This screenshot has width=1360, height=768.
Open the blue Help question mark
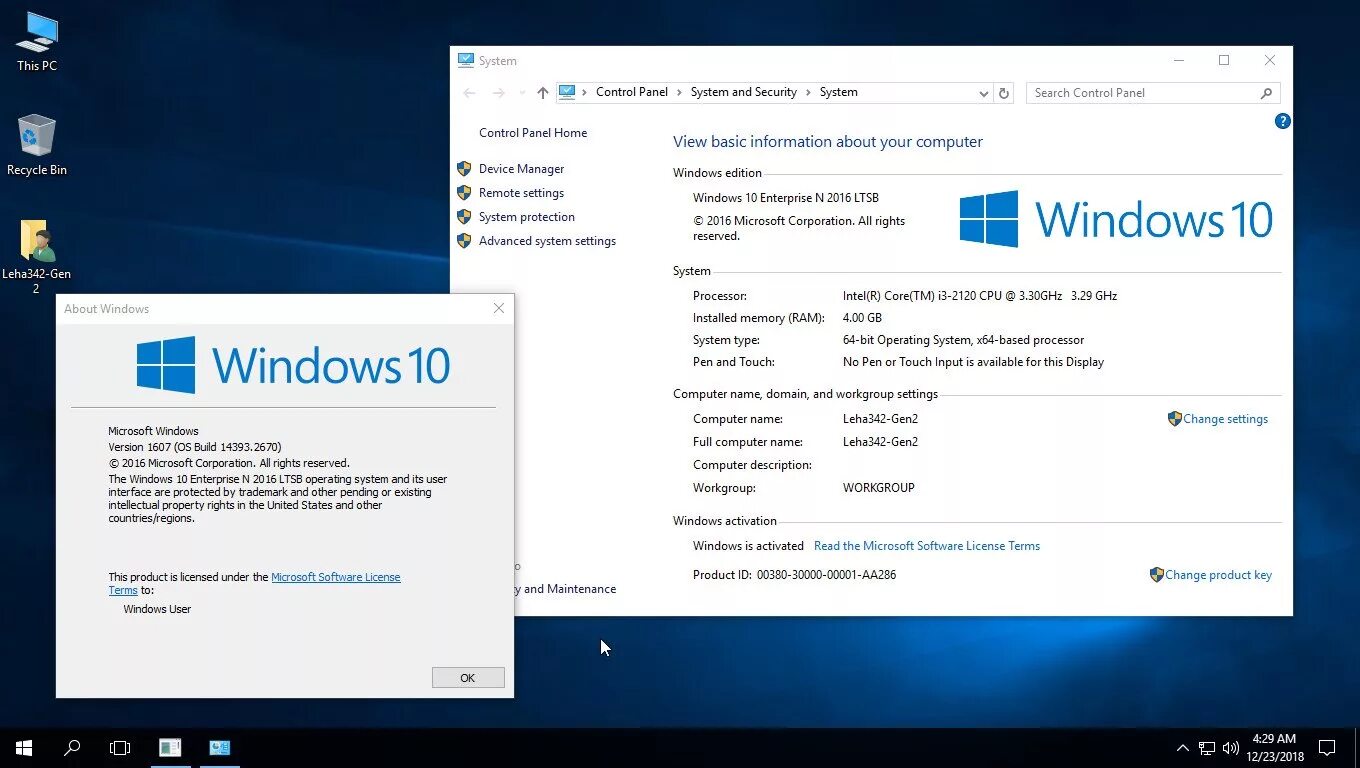[x=1282, y=121]
